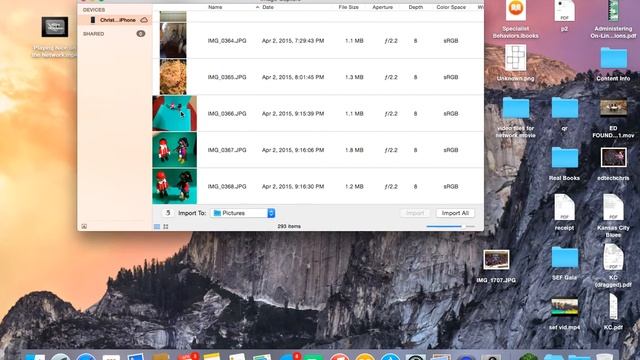This screenshot has height=360, width=640.
Task: Select the IMG_0366.JPG thumbnail
Action: pos(174,113)
